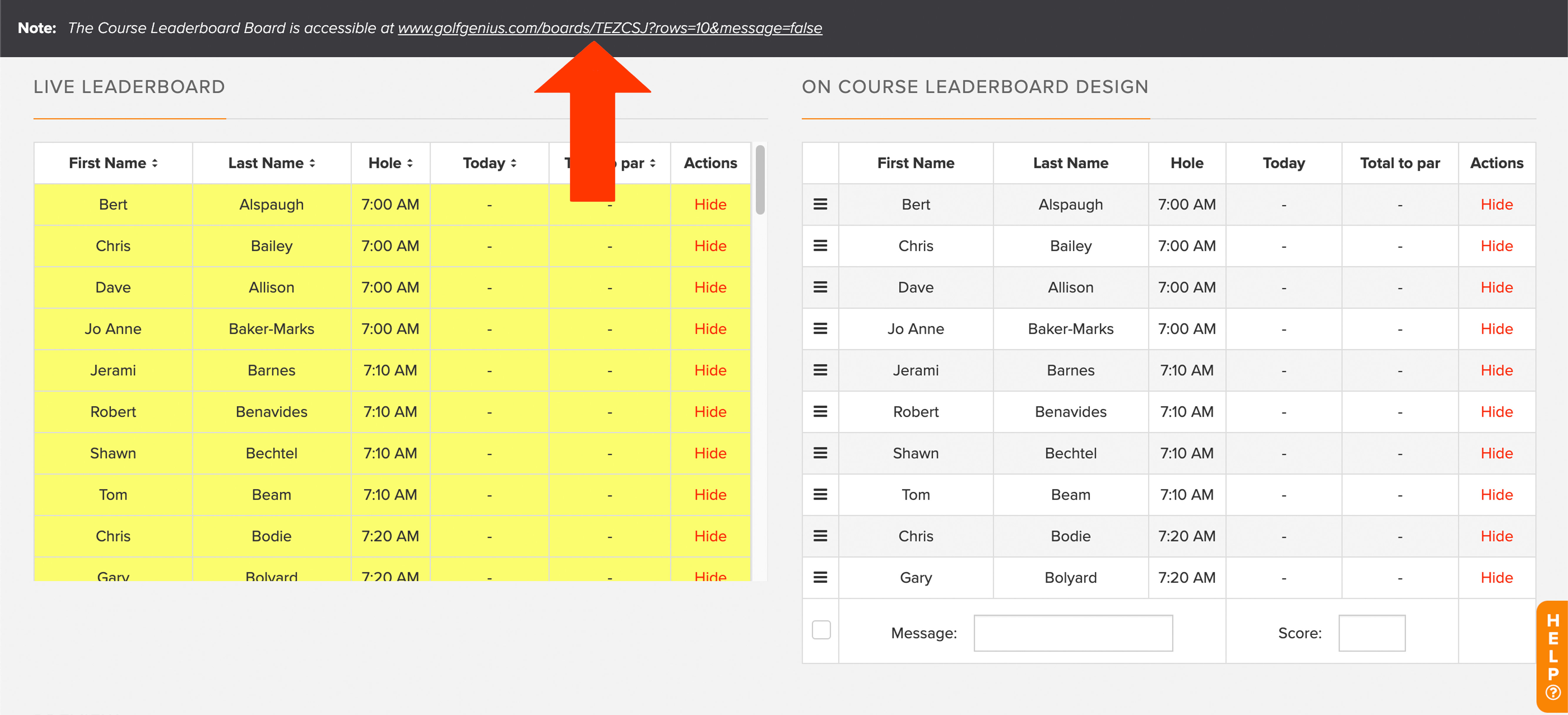Hide Chris Bailey in On Course design
Screen dimensions: 1568x715
[1497, 246]
